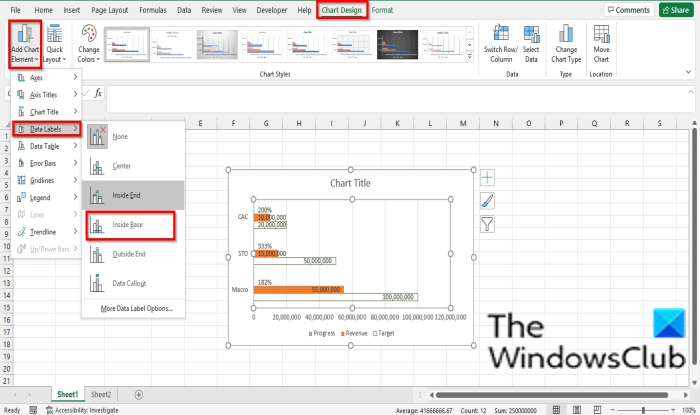Expand the formula bar chevron

point(691,91)
